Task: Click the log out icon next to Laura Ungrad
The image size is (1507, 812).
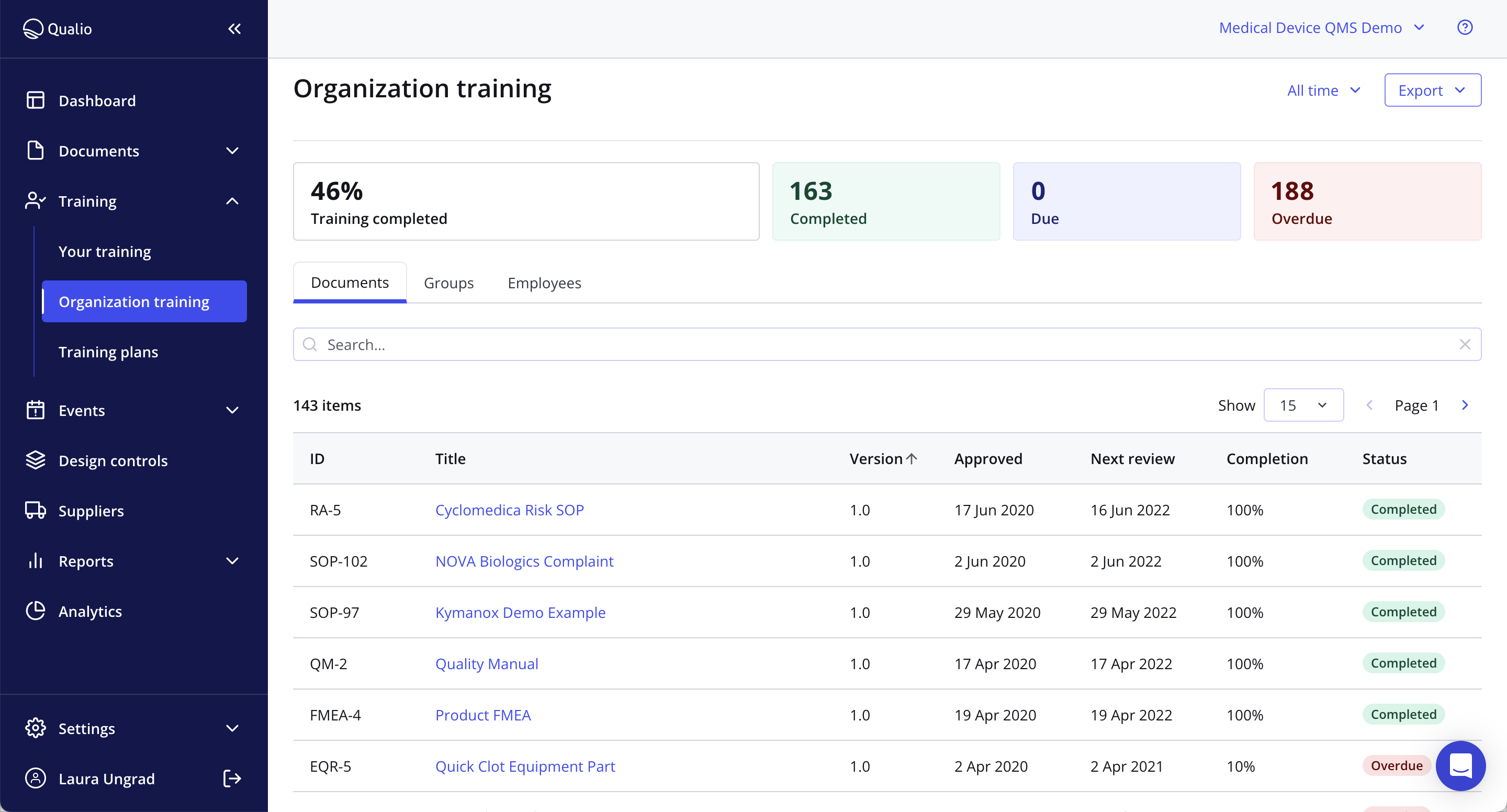Action: coord(232,779)
